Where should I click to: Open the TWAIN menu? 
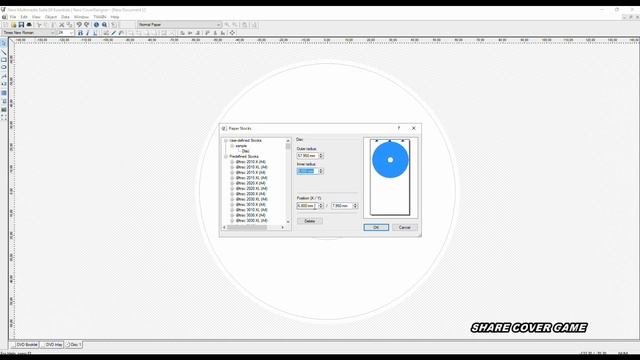tap(100, 17)
